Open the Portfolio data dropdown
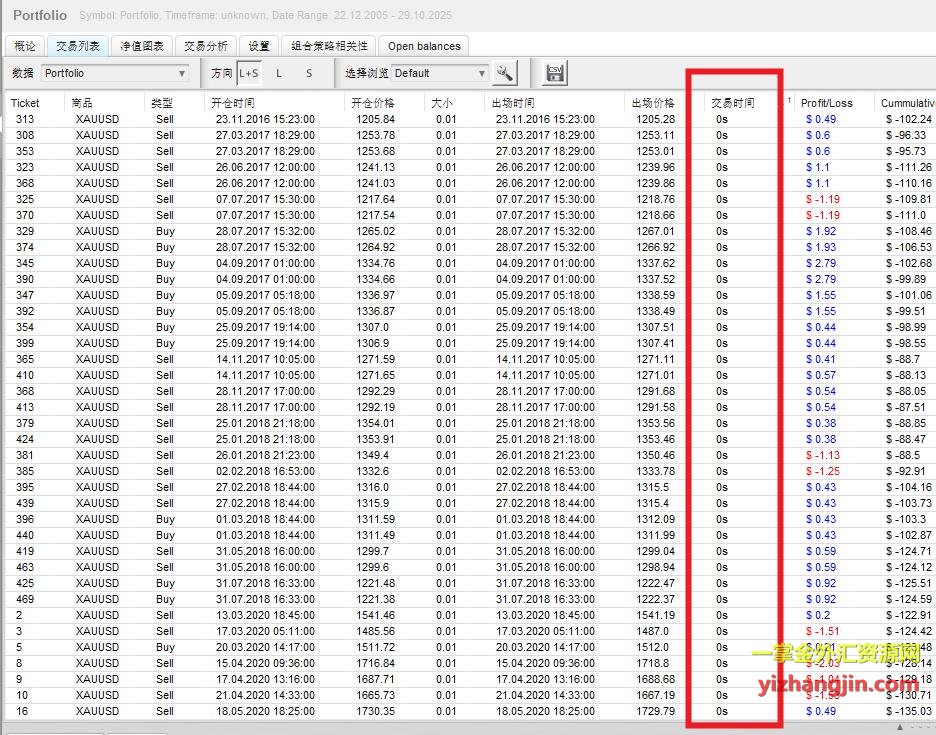The image size is (936, 735). 114,73
